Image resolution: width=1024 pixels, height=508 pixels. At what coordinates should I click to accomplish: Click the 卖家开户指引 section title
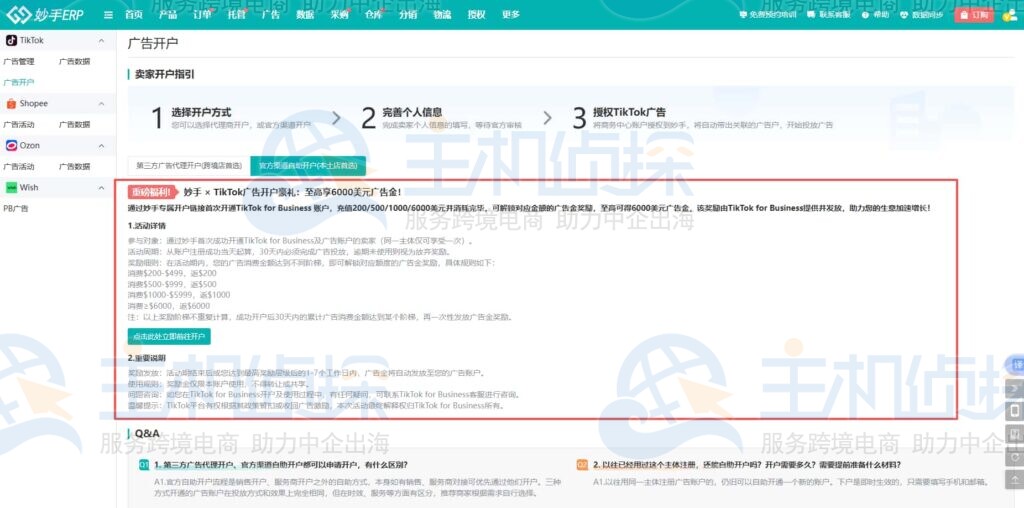(x=165, y=74)
